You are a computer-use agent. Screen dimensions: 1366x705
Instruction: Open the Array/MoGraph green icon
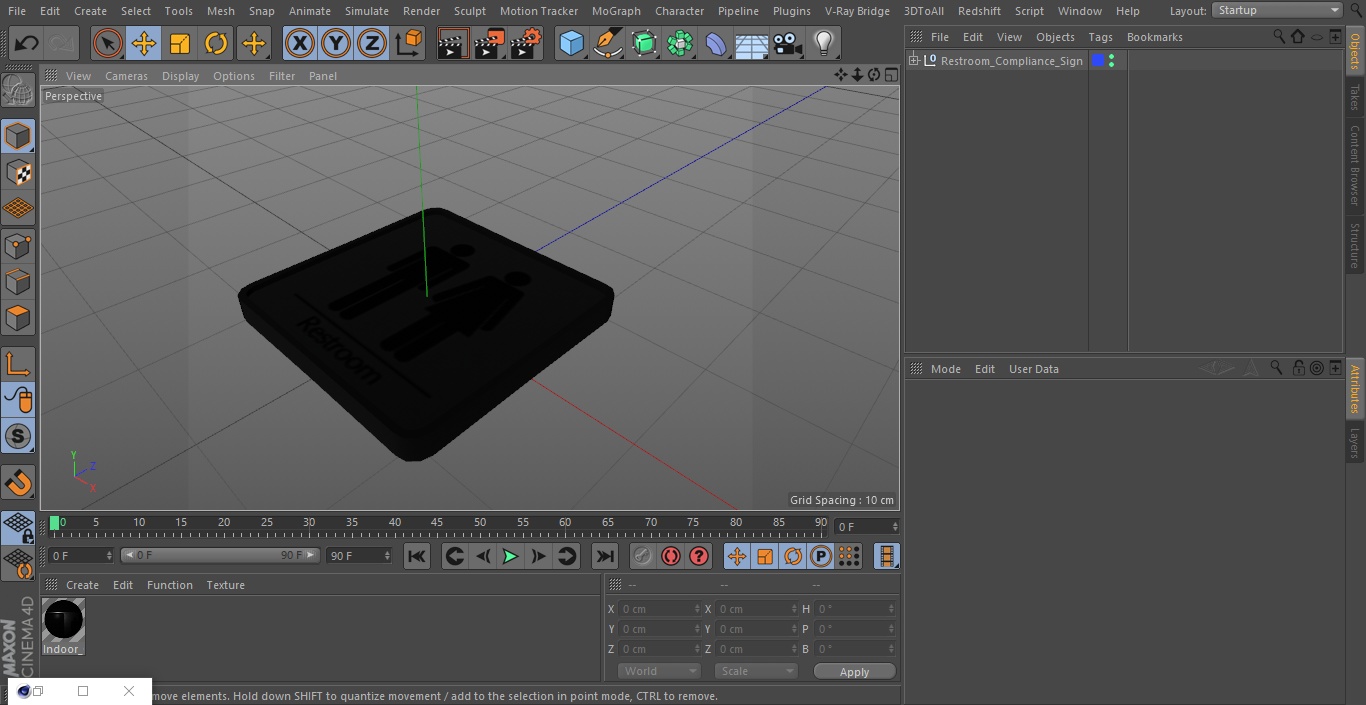(680, 43)
